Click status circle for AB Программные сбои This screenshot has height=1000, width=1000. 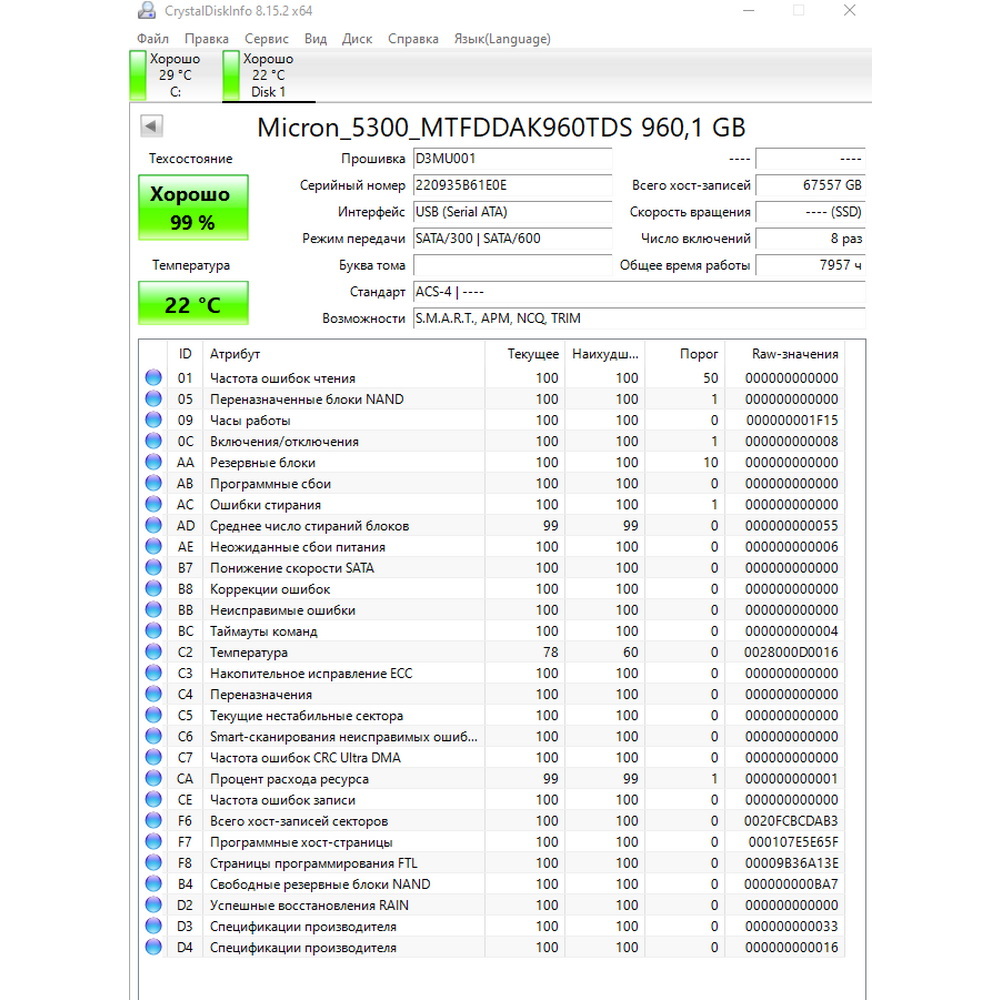coord(154,483)
